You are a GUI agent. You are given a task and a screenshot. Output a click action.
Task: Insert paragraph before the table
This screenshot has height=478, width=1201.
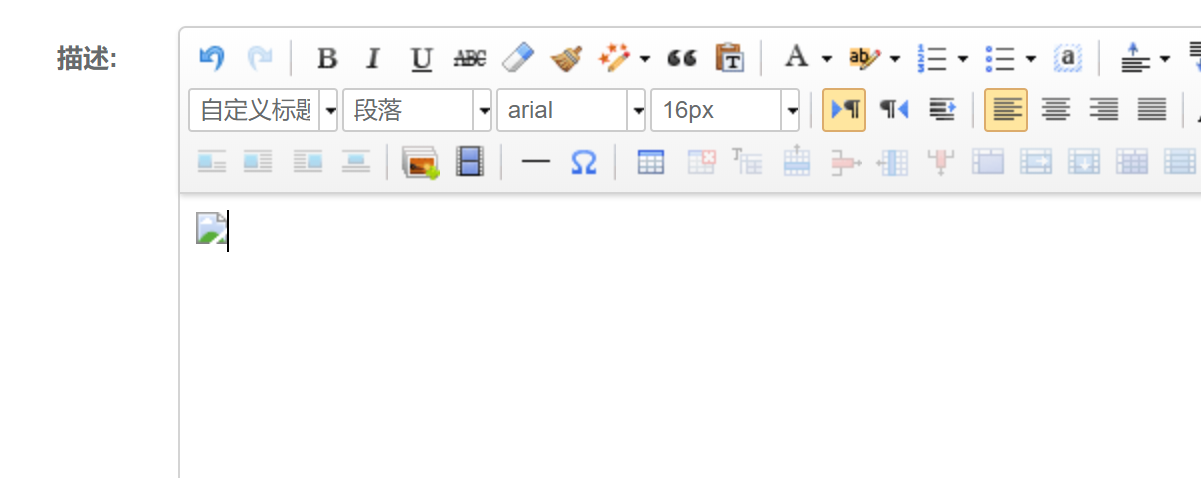tap(748, 161)
